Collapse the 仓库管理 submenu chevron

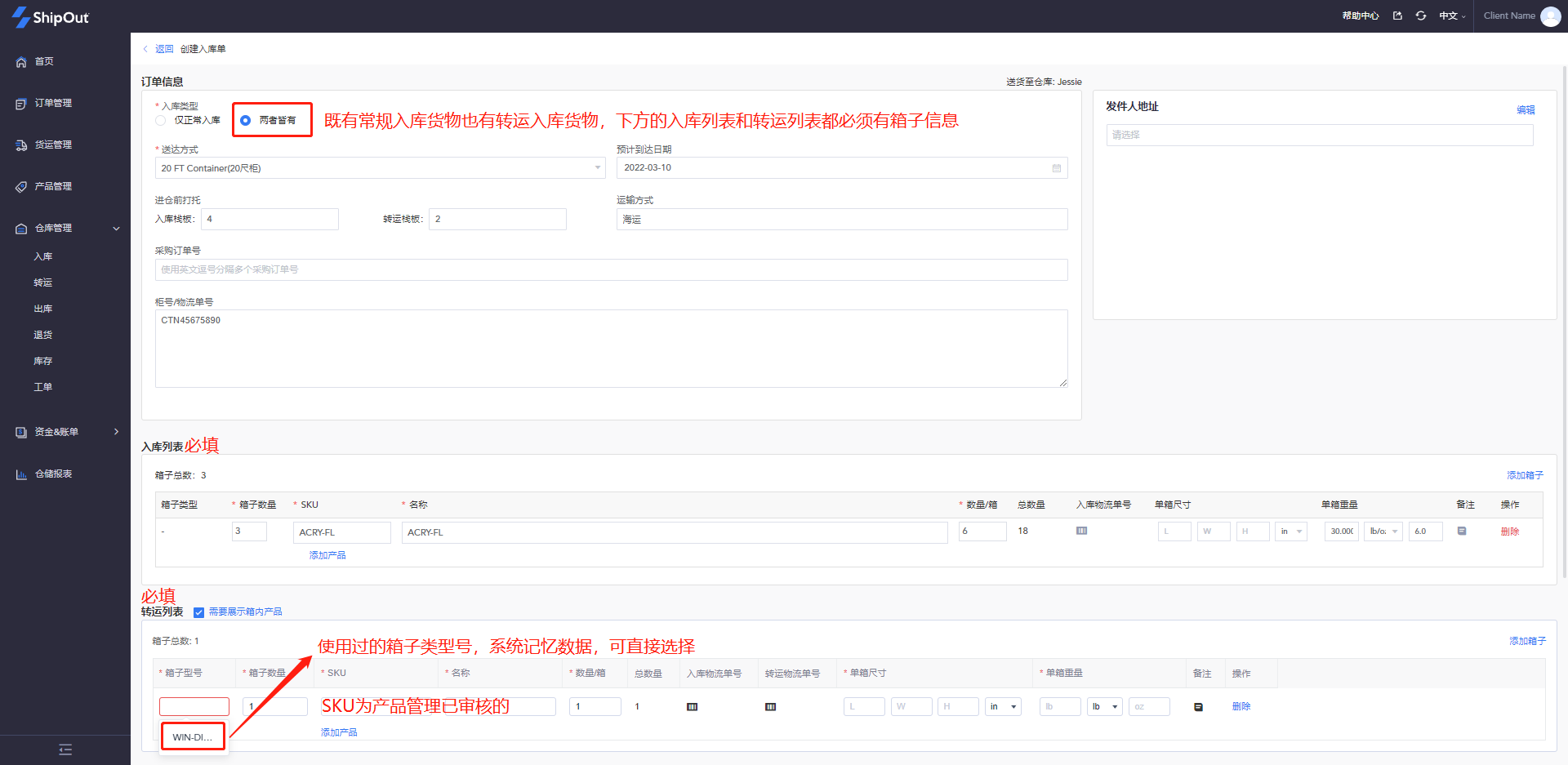[116, 229]
